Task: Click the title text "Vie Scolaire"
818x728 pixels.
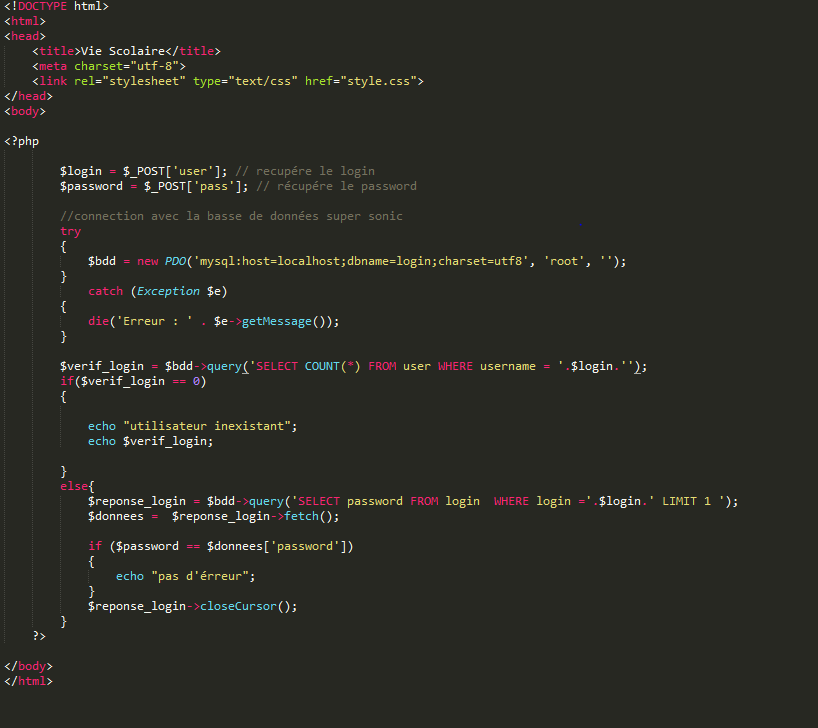Action: pyautogui.click(x=123, y=51)
